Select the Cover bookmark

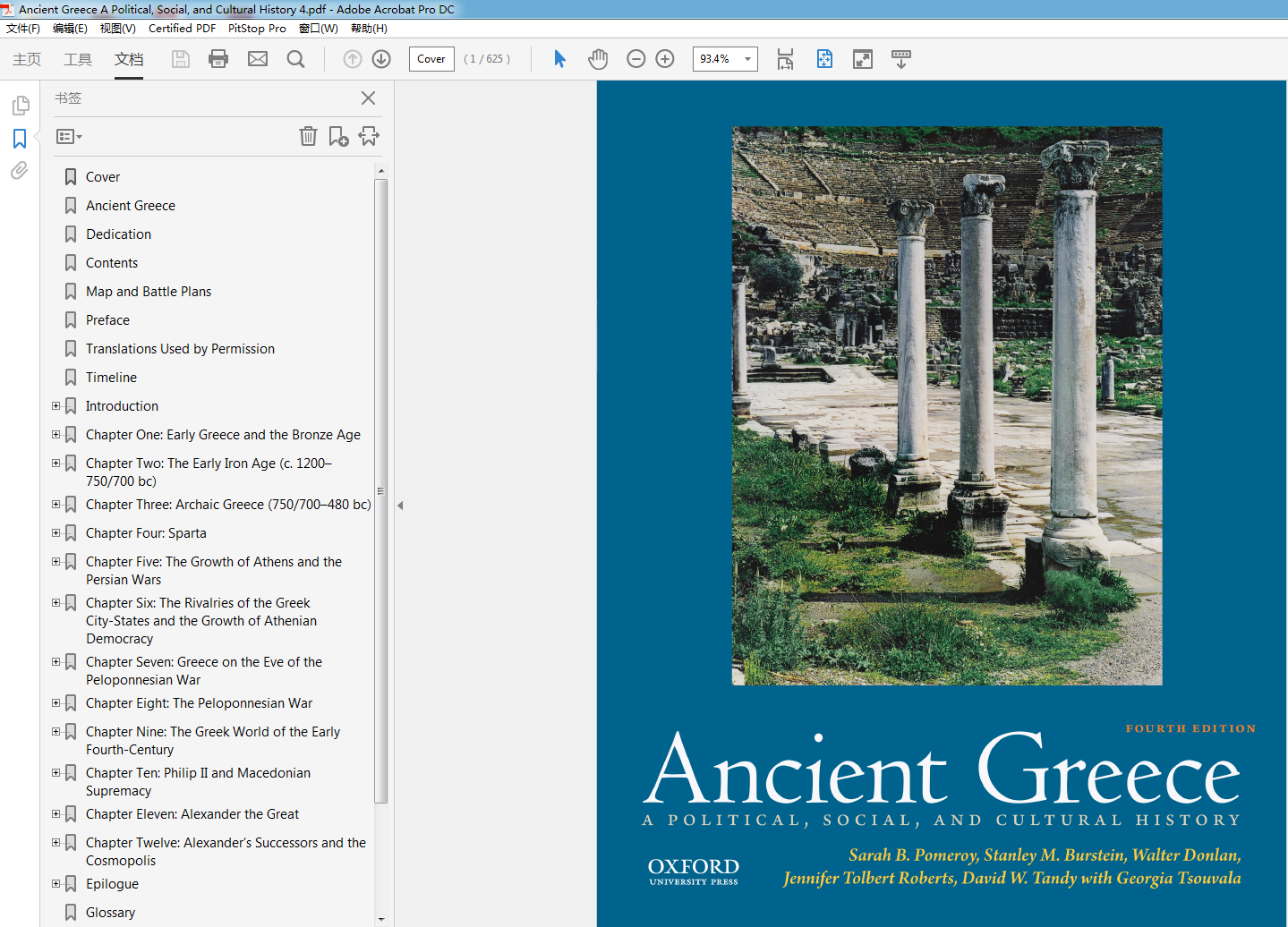click(103, 177)
